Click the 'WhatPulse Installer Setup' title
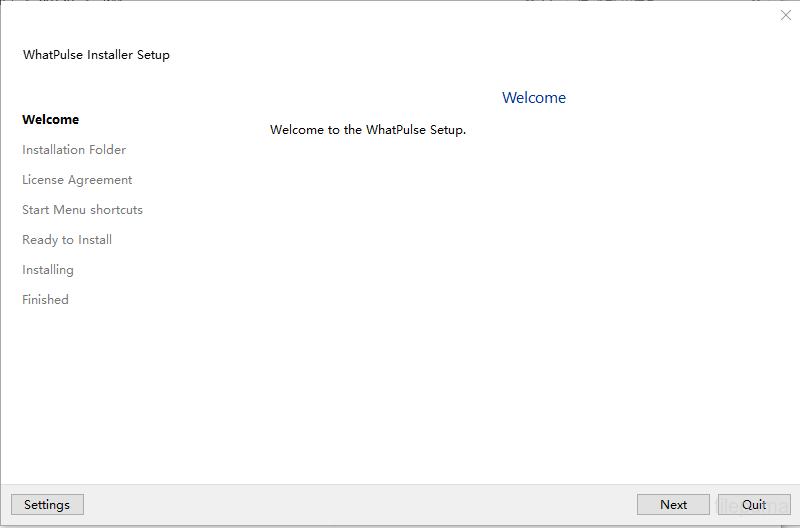Viewport: 800px width, 528px height. (x=96, y=55)
